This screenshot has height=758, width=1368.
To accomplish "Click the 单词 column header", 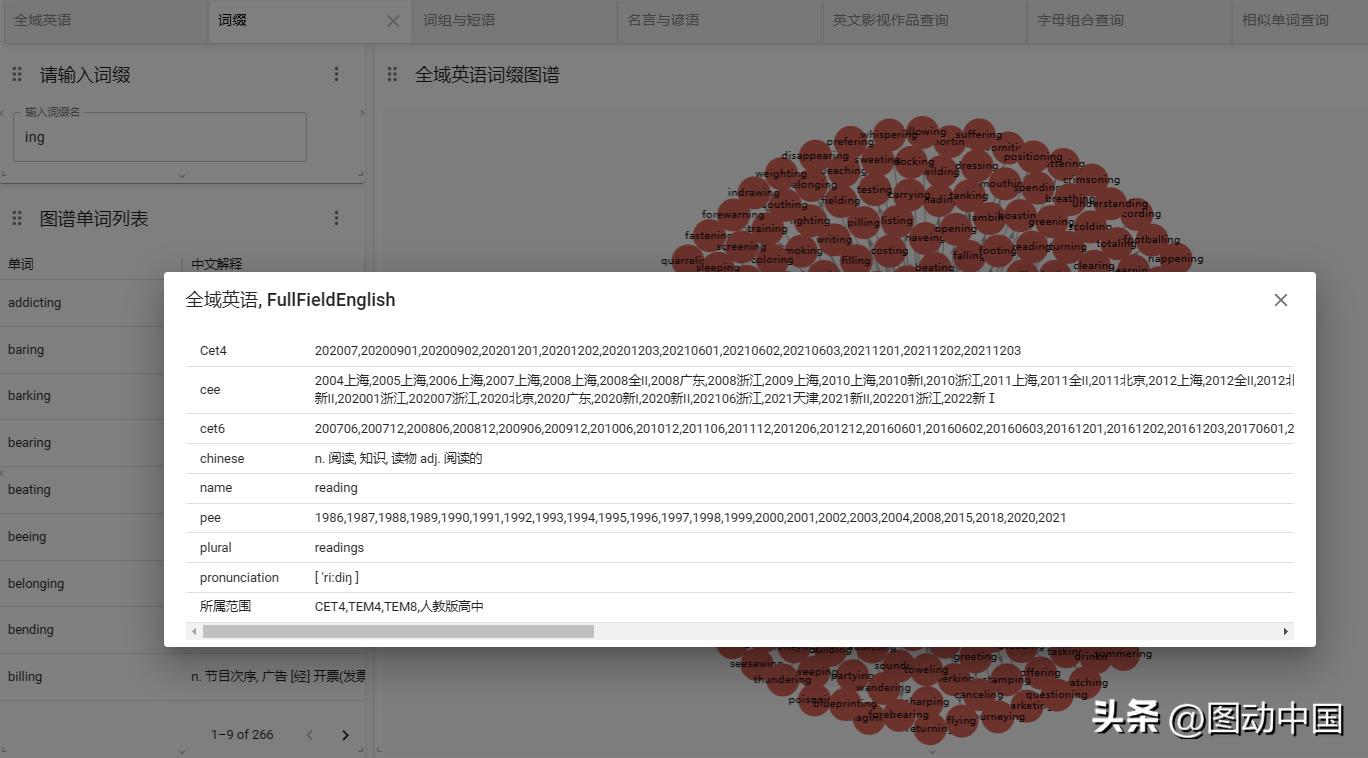I will click(x=22, y=264).
